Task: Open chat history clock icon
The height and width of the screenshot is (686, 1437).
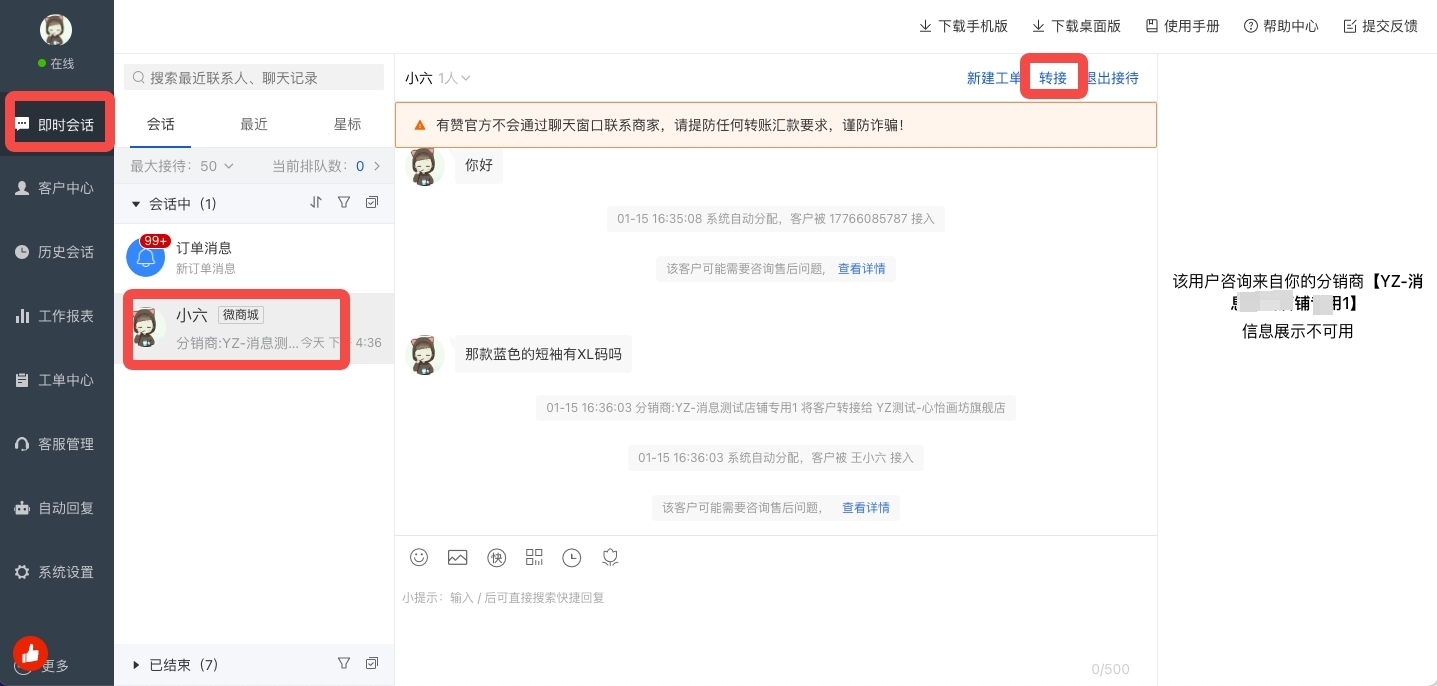Action: 572,557
